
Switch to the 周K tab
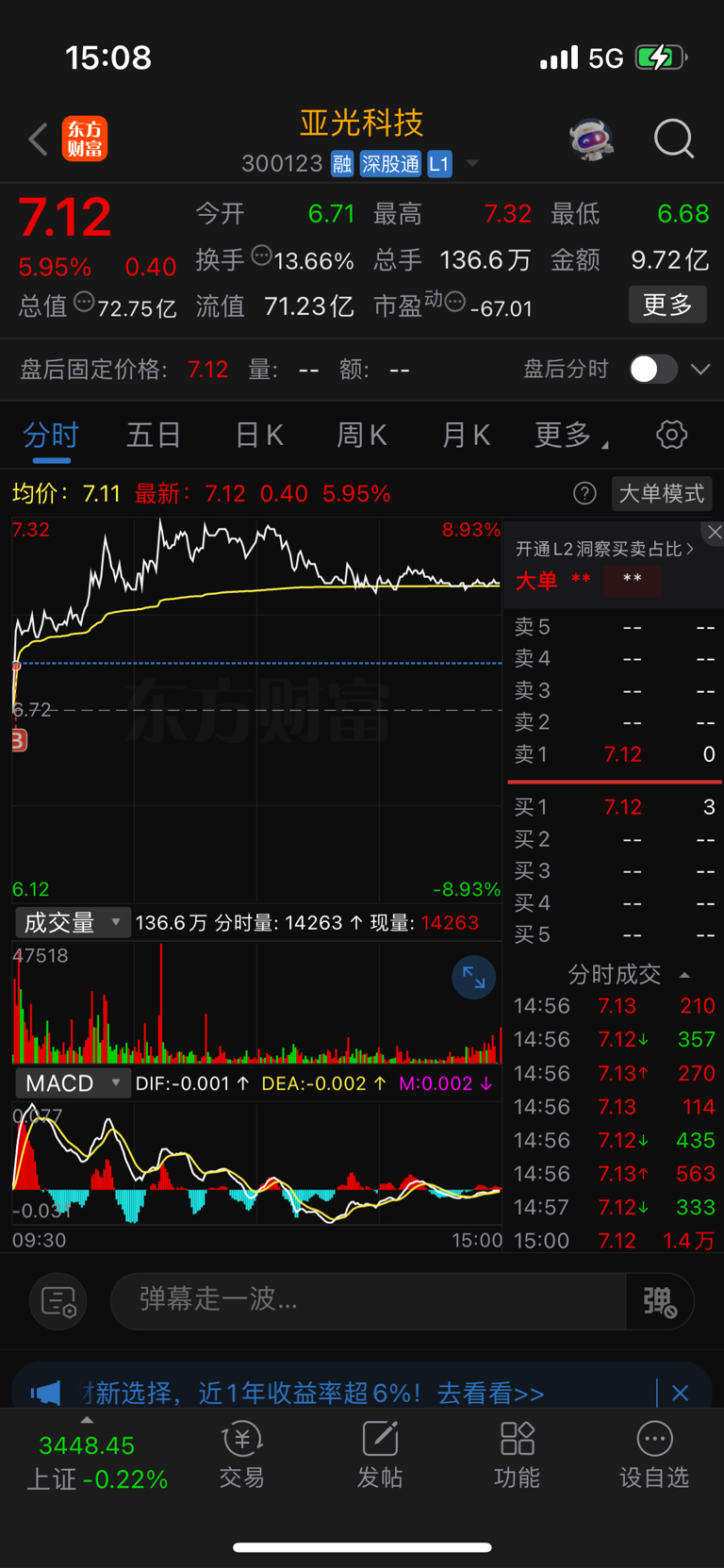point(362,436)
